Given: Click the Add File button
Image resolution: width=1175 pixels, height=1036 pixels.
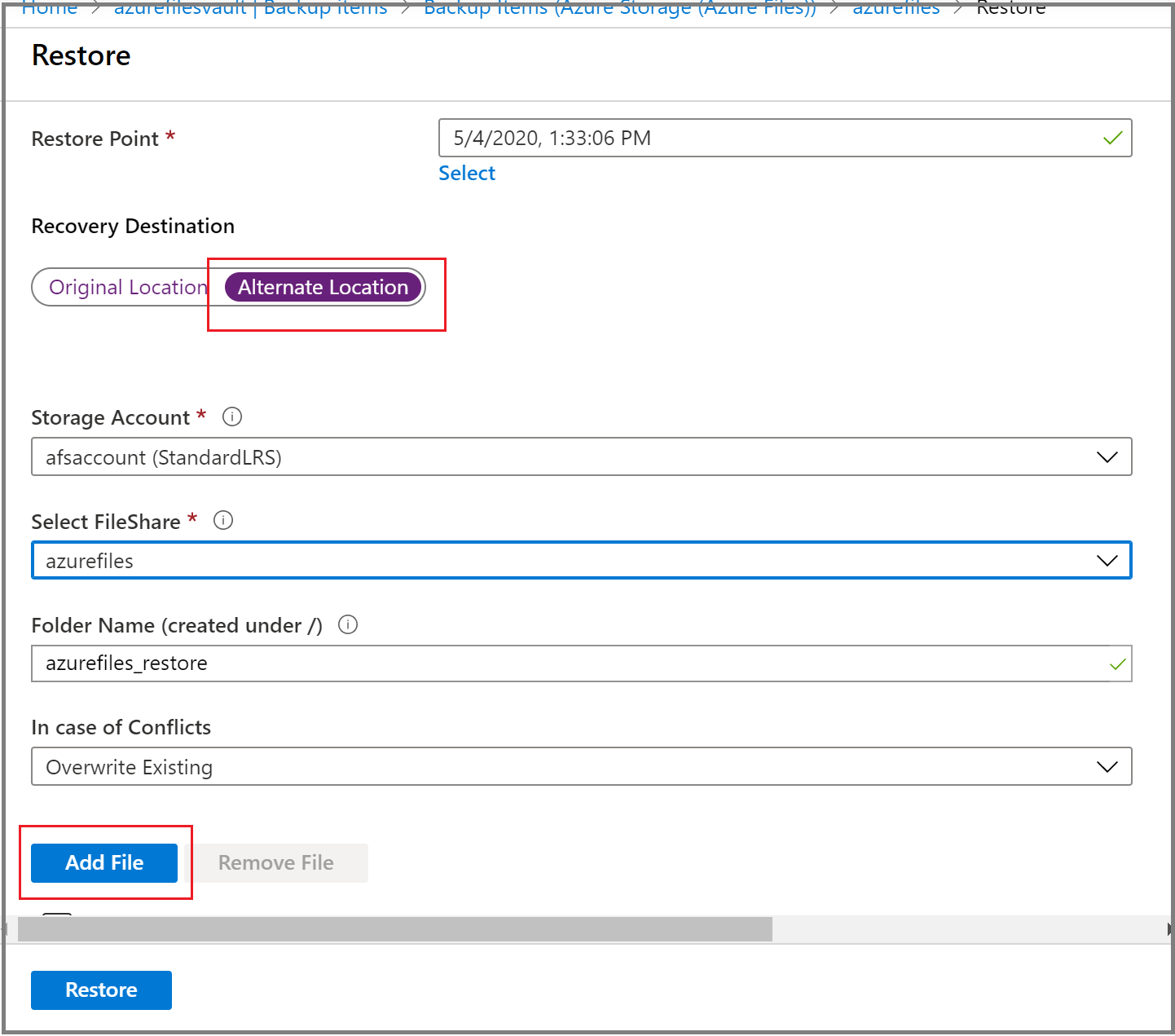Looking at the screenshot, I should pos(103,862).
